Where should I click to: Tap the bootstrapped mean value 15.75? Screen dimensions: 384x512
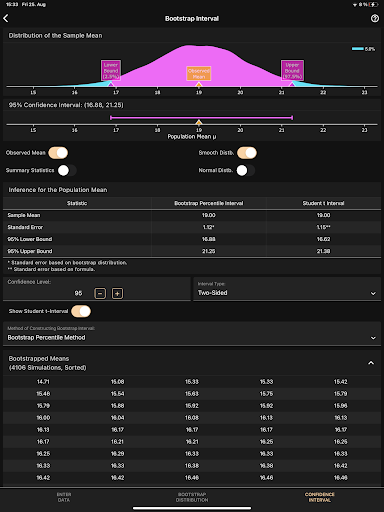point(266,394)
